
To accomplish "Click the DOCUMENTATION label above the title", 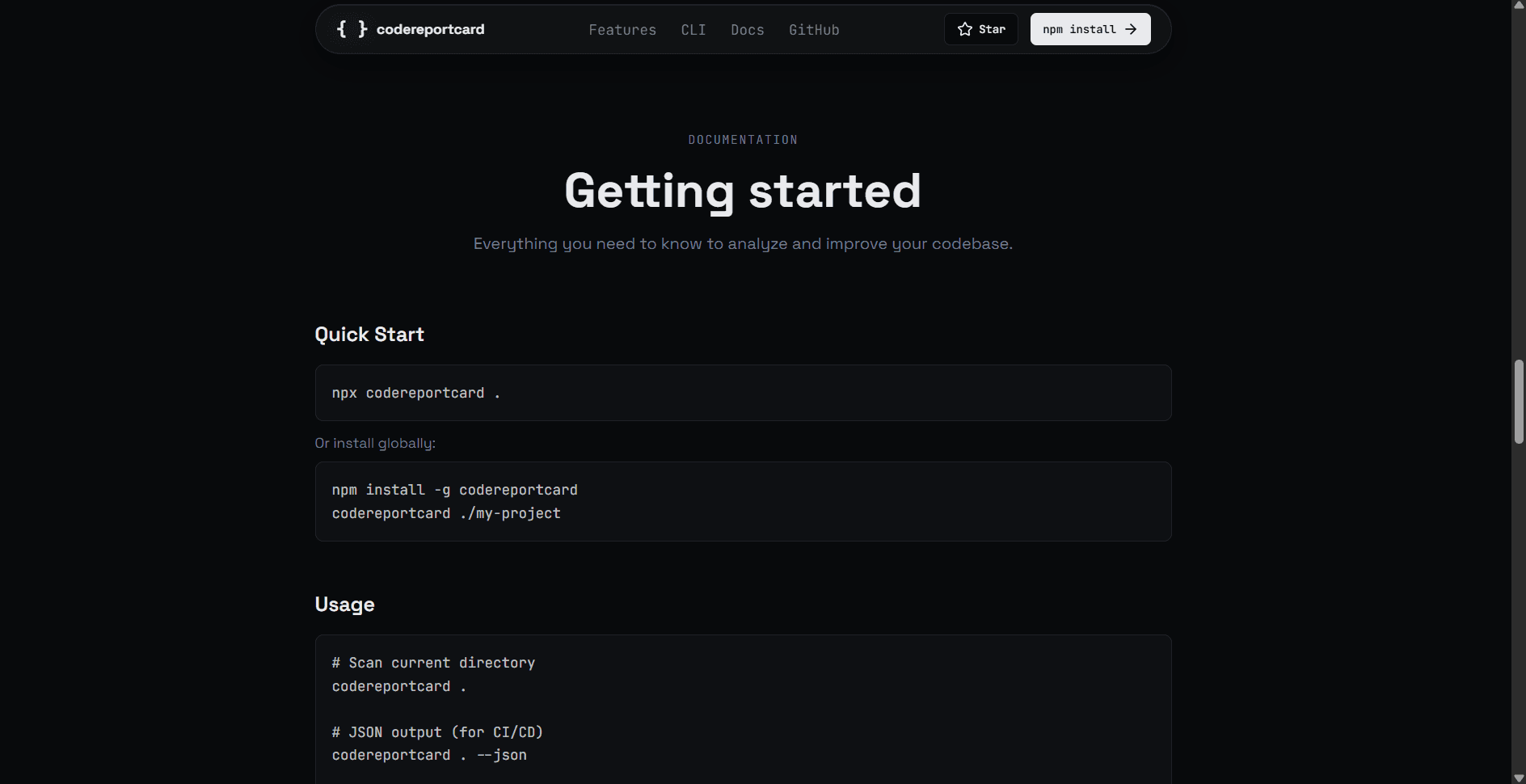I will point(742,139).
